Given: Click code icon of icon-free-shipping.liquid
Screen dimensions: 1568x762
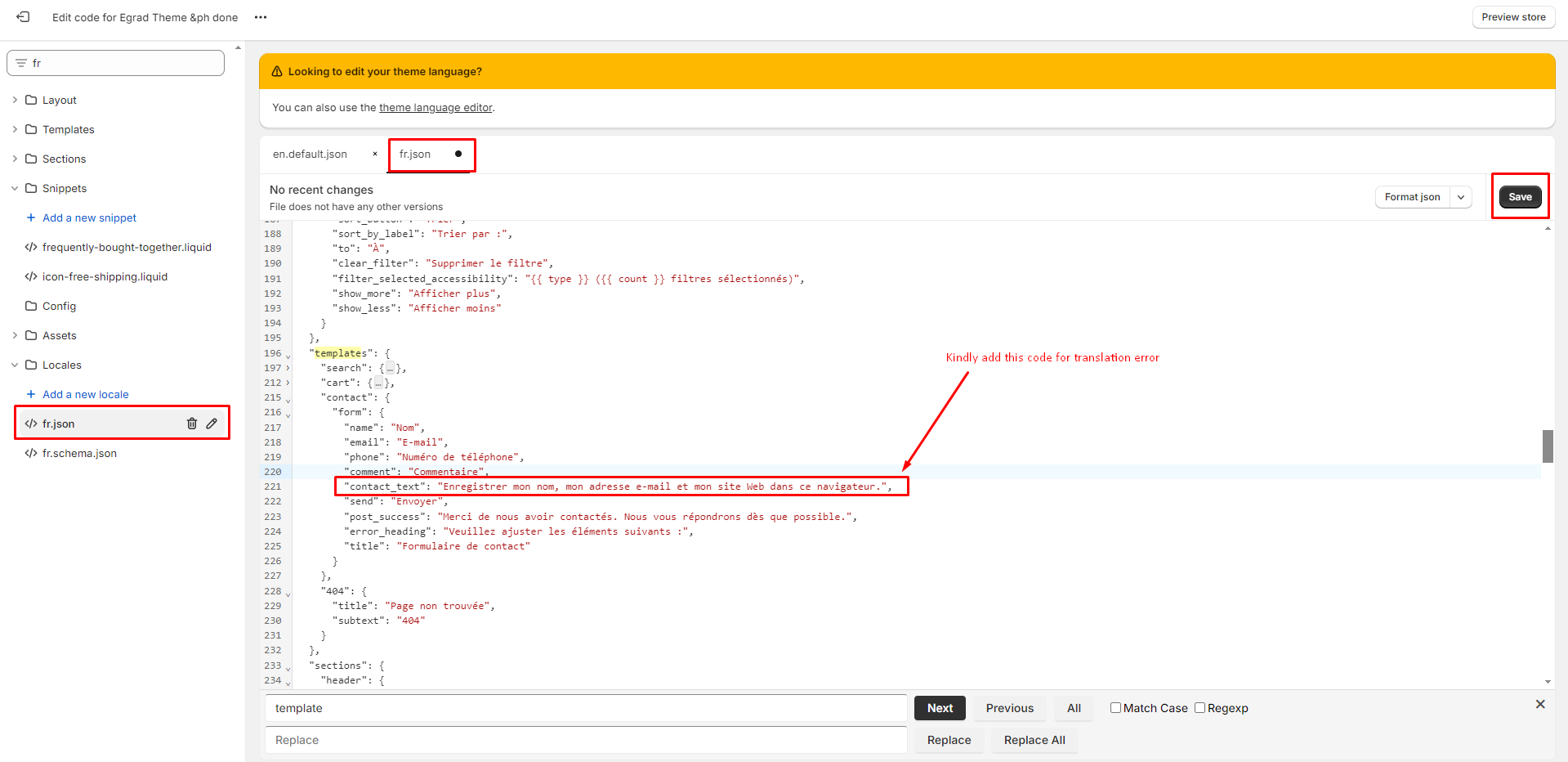Looking at the screenshot, I should tap(31, 276).
